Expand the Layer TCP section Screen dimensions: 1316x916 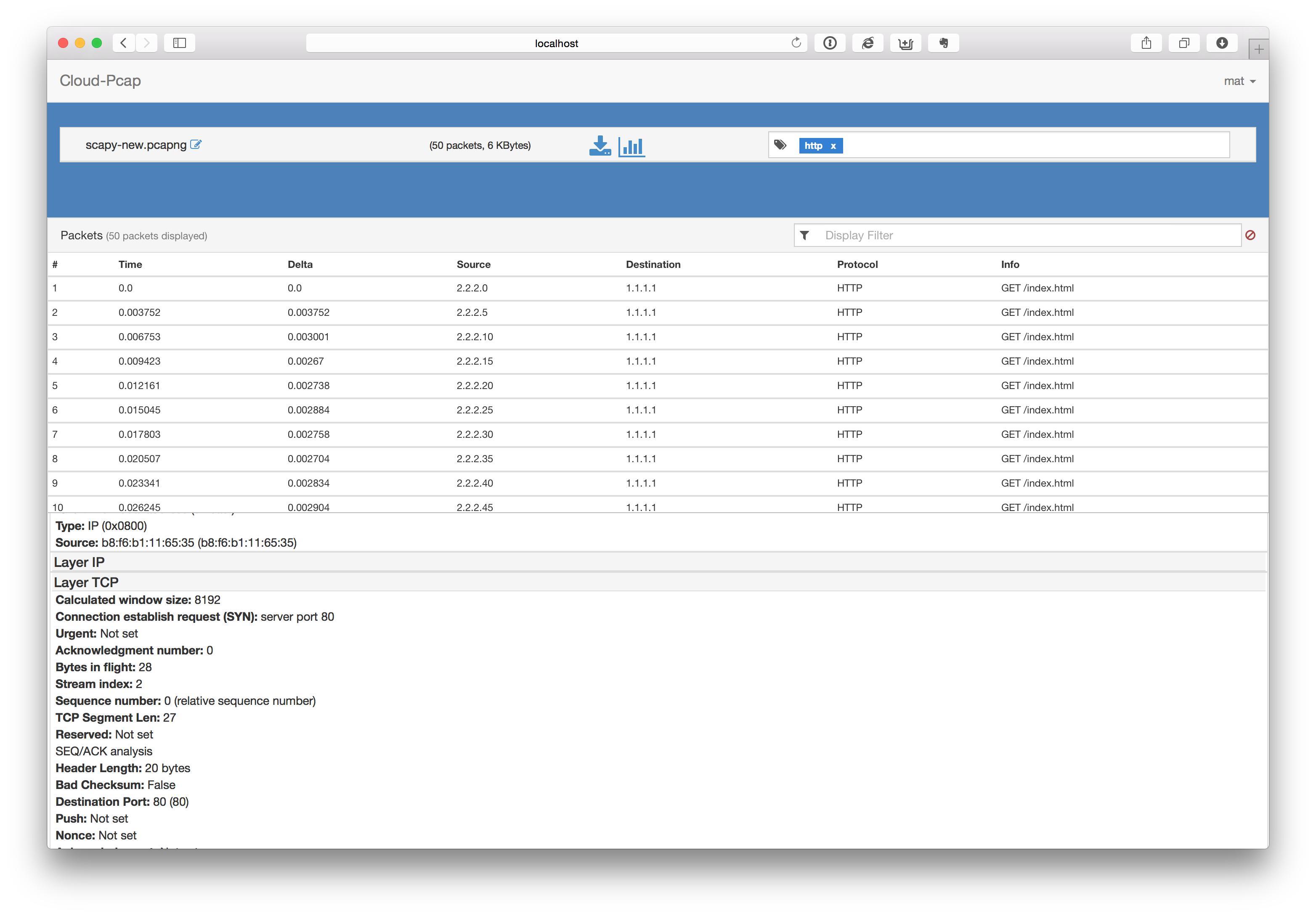pyautogui.click(x=83, y=581)
